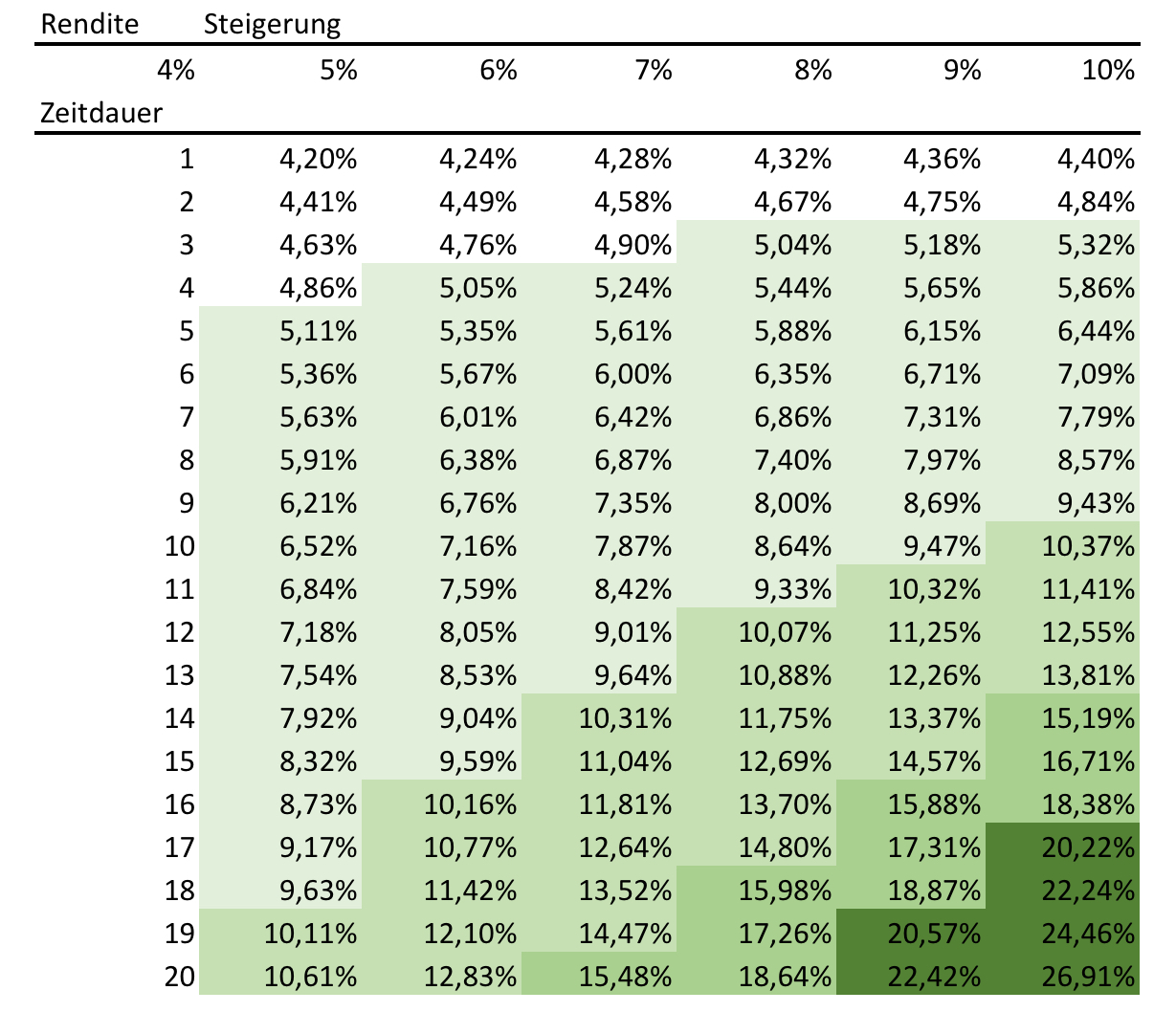Select the cell containing 10,11%
1176x1012 pixels.
310,934
